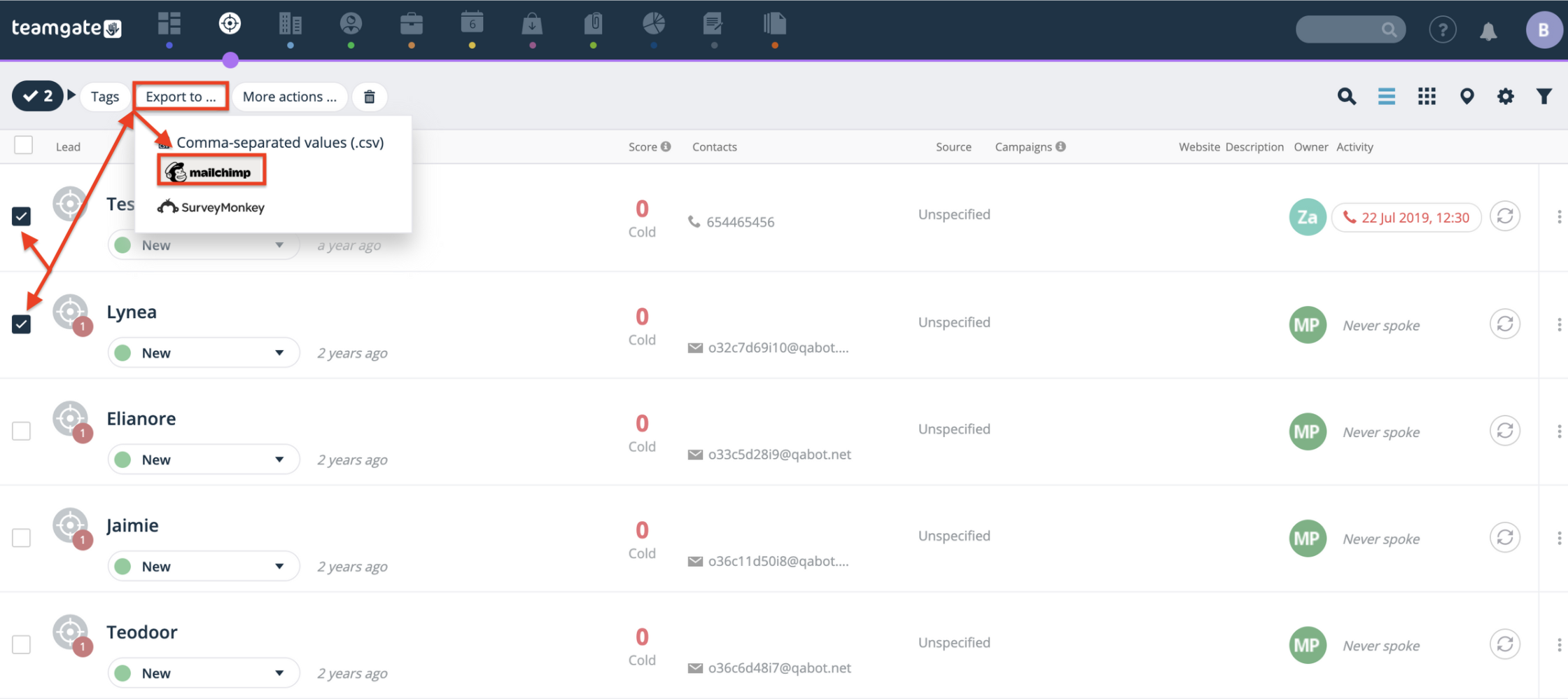Click the Za owner avatar

tap(1308, 217)
